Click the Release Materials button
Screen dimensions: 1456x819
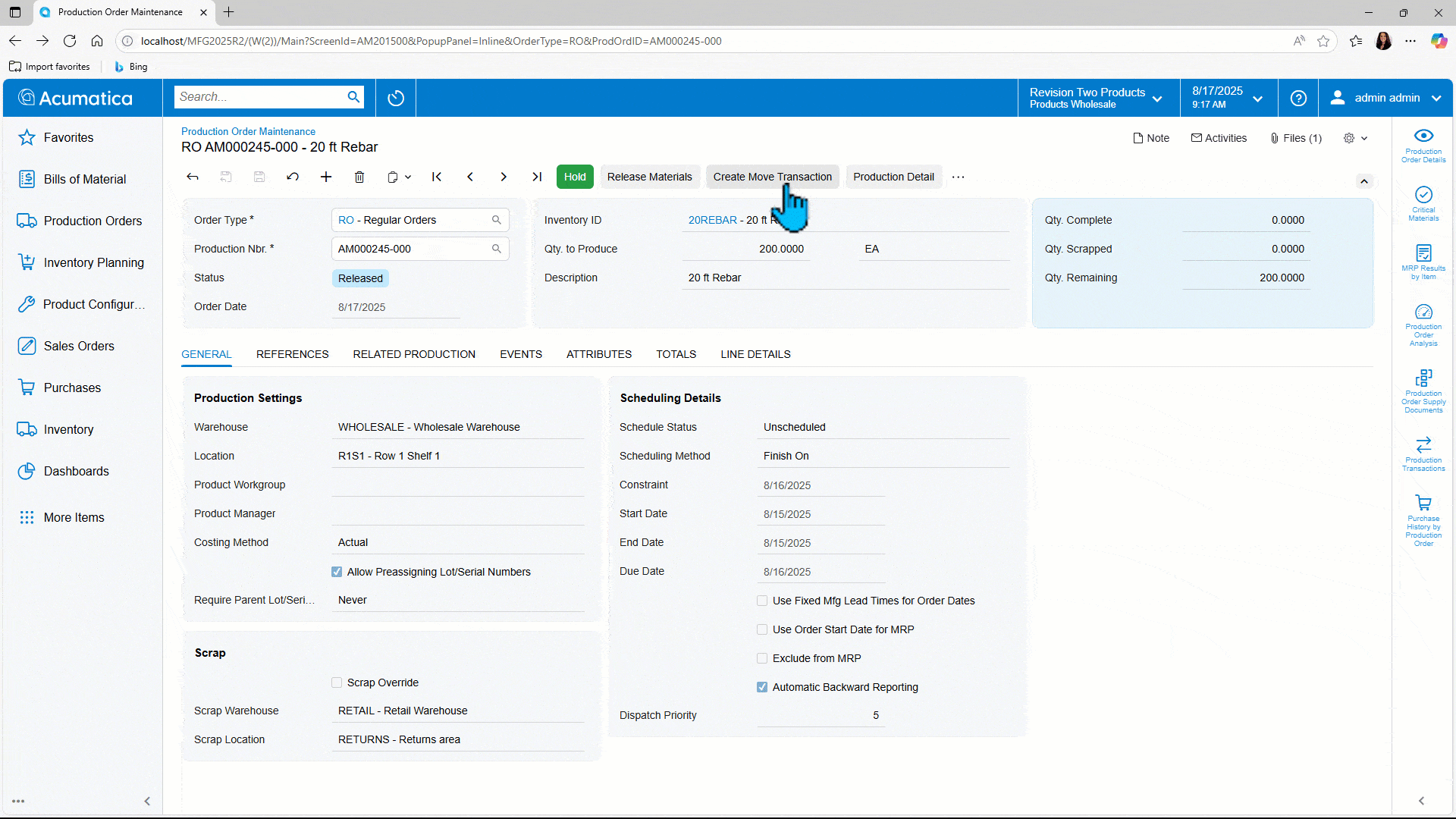point(650,177)
